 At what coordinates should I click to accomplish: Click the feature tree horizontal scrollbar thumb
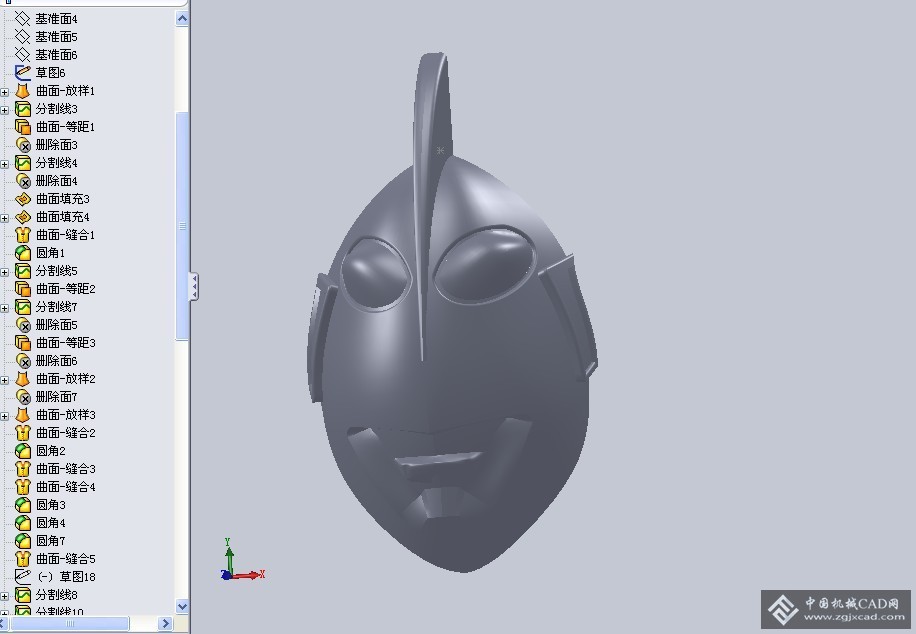pyautogui.click(x=69, y=623)
